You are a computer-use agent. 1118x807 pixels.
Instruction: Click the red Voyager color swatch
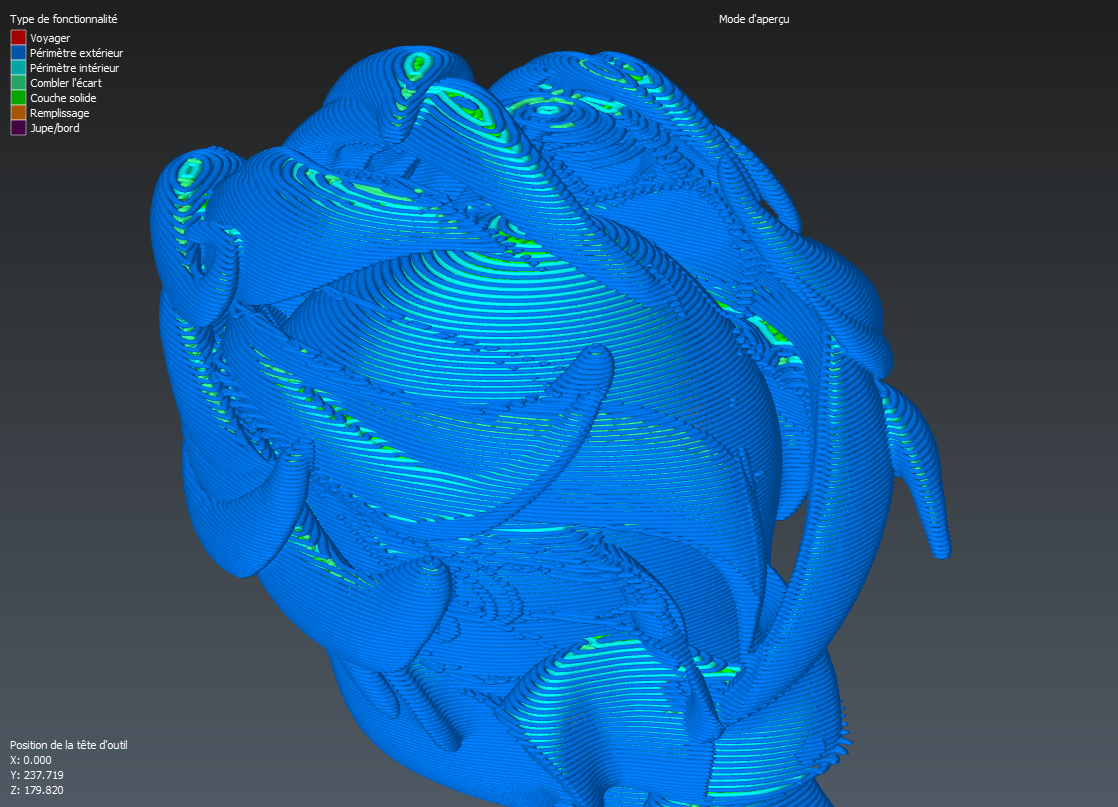[x=18, y=38]
